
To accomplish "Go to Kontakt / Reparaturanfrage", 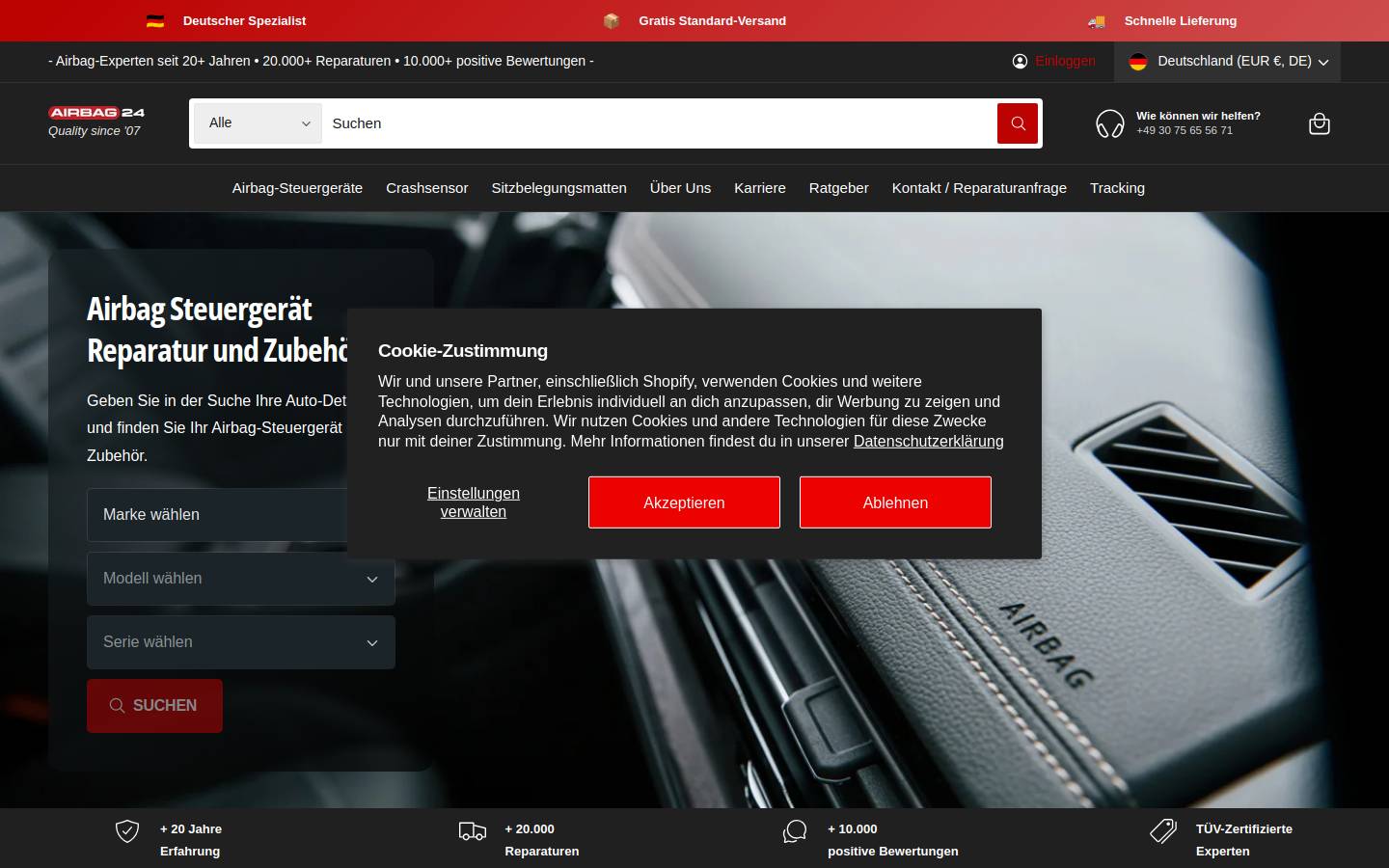I will (x=979, y=188).
